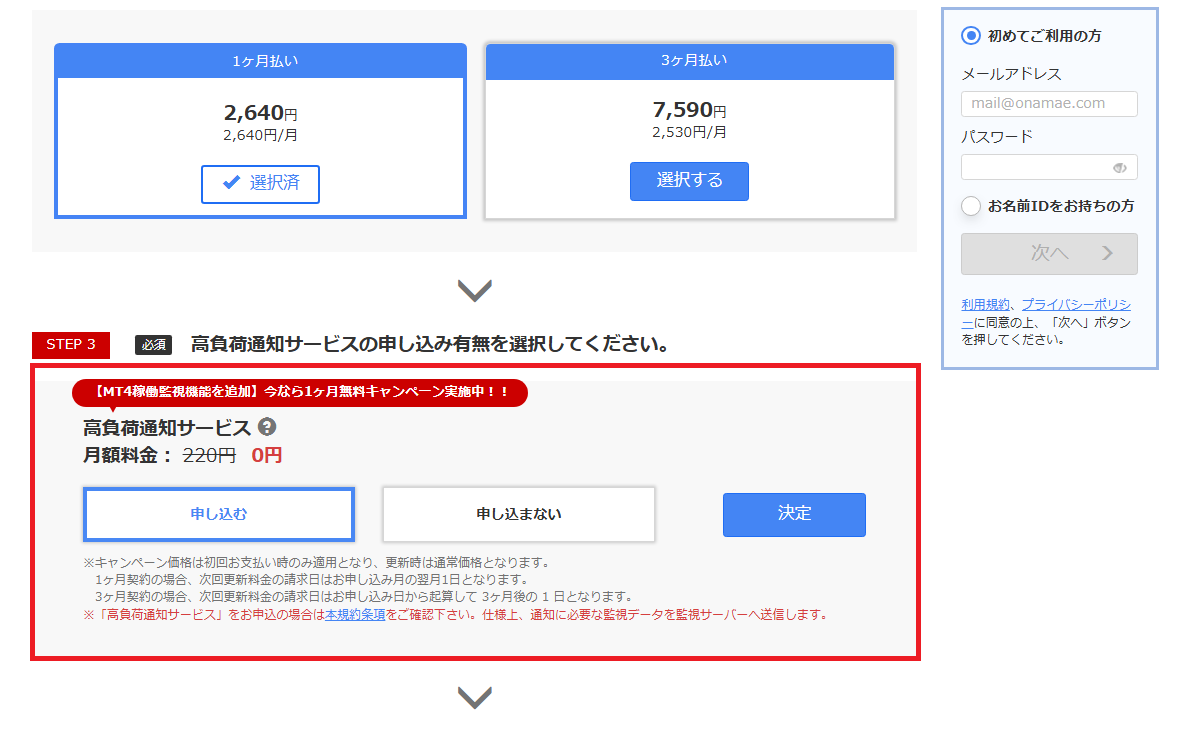Choose 申し込む for the notification service
1179x738 pixels.
(218, 514)
